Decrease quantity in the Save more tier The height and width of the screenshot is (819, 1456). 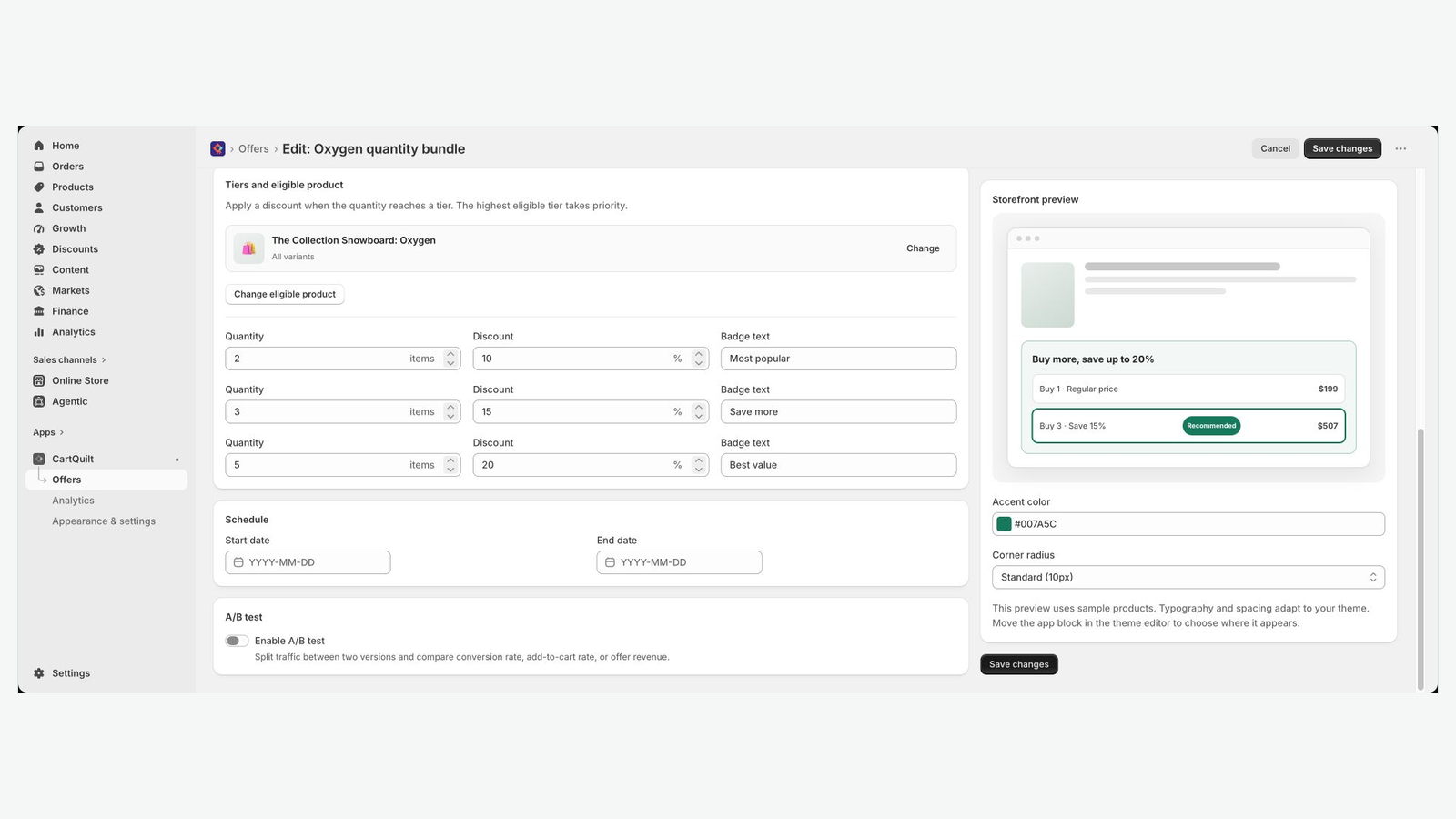tap(450, 417)
